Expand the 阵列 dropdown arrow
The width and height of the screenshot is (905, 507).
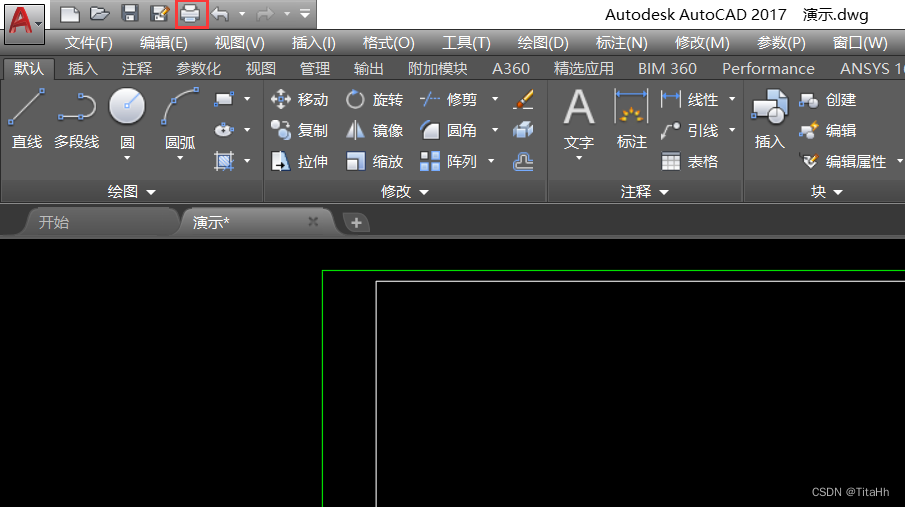click(491, 161)
